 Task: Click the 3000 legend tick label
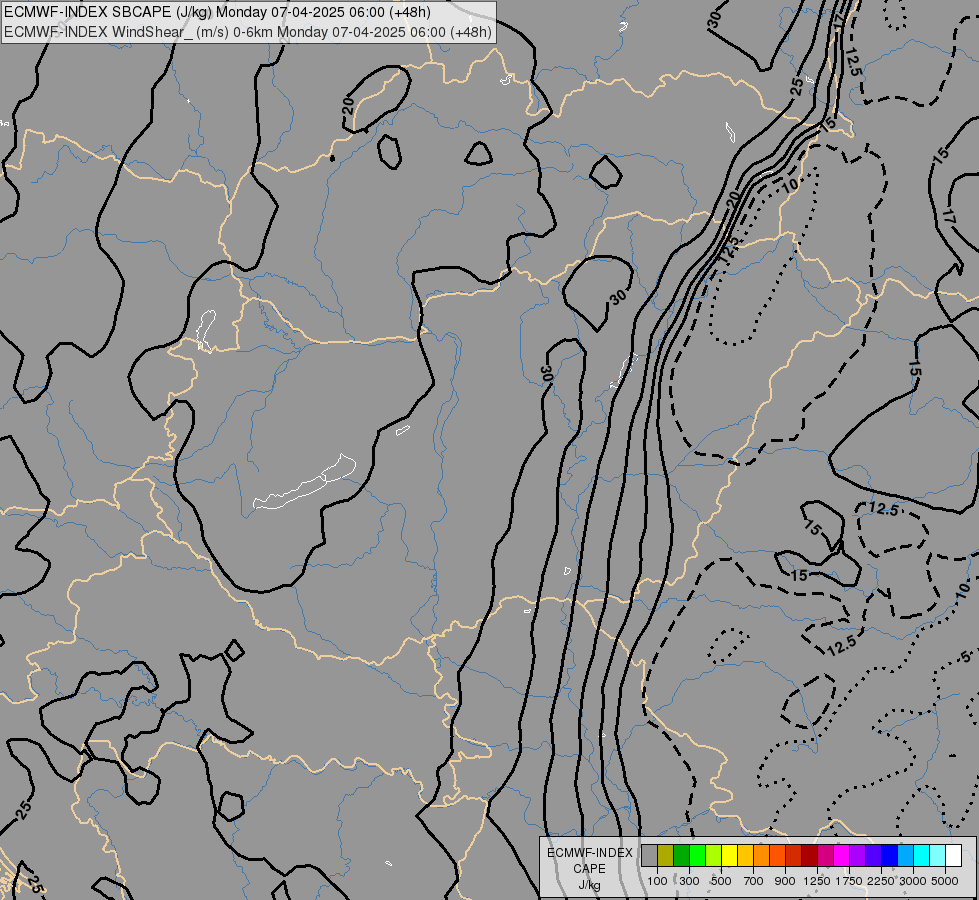913,881
